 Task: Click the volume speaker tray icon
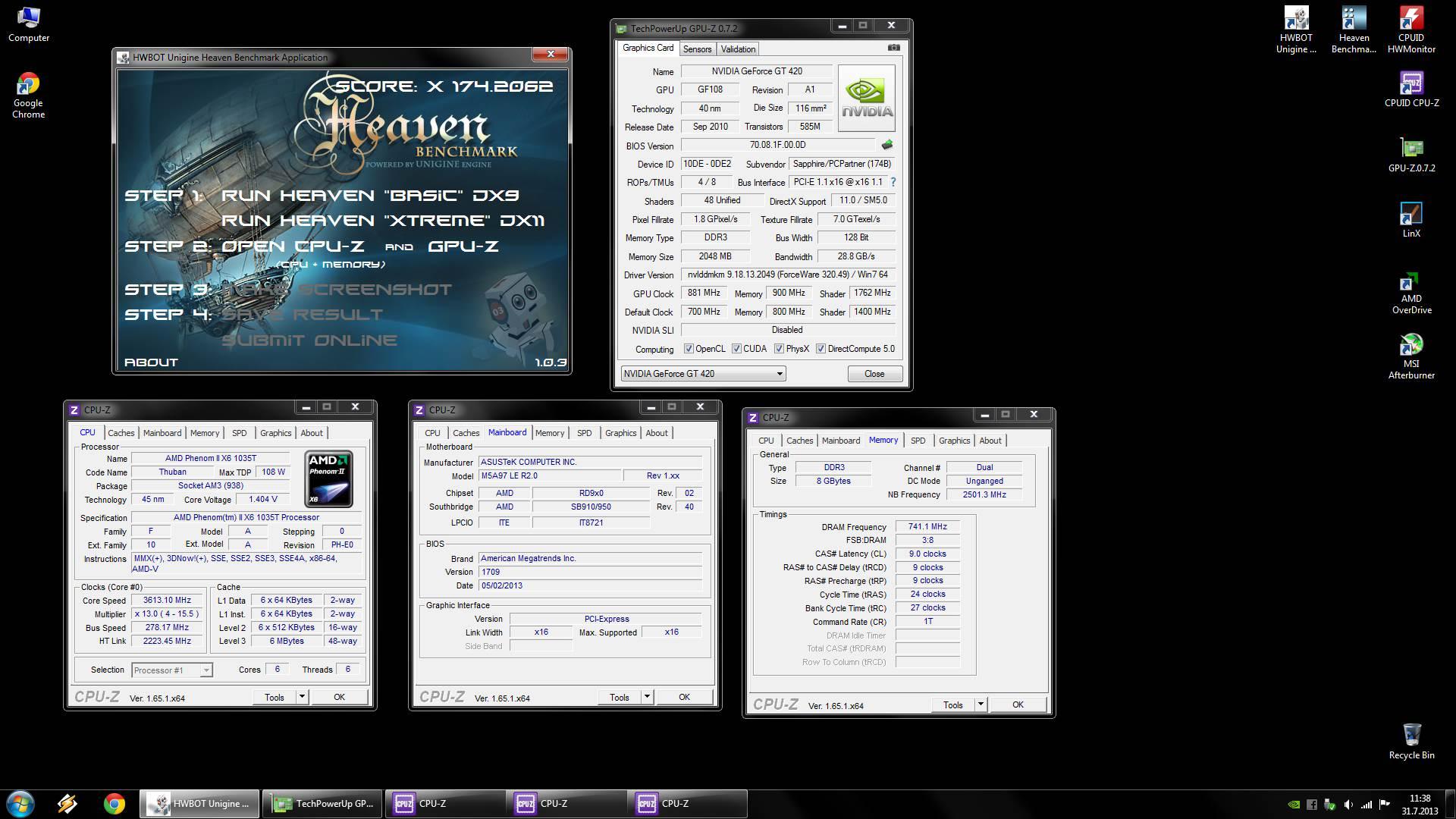pos(1348,805)
